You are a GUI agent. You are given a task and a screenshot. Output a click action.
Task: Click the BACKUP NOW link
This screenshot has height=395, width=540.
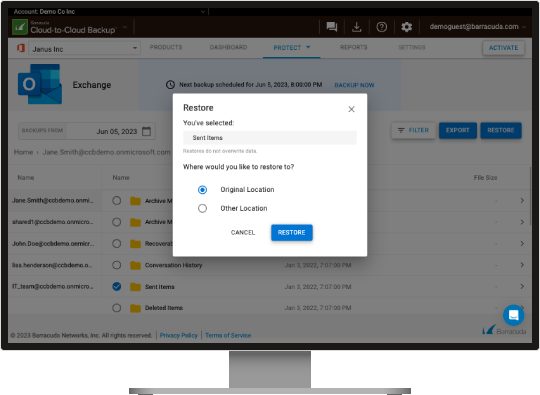click(x=354, y=85)
